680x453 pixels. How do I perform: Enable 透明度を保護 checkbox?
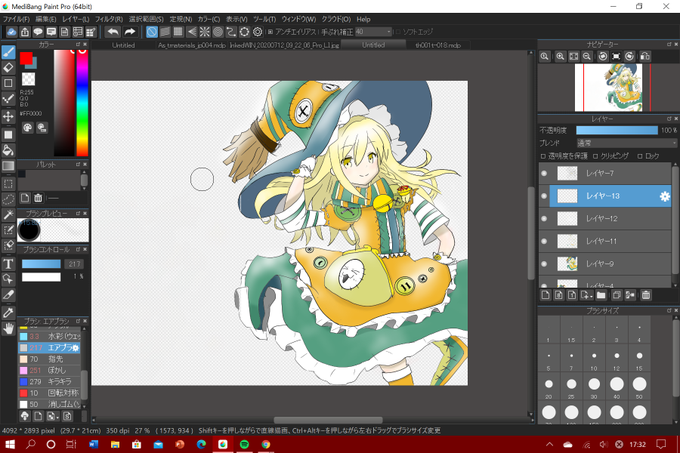543,156
